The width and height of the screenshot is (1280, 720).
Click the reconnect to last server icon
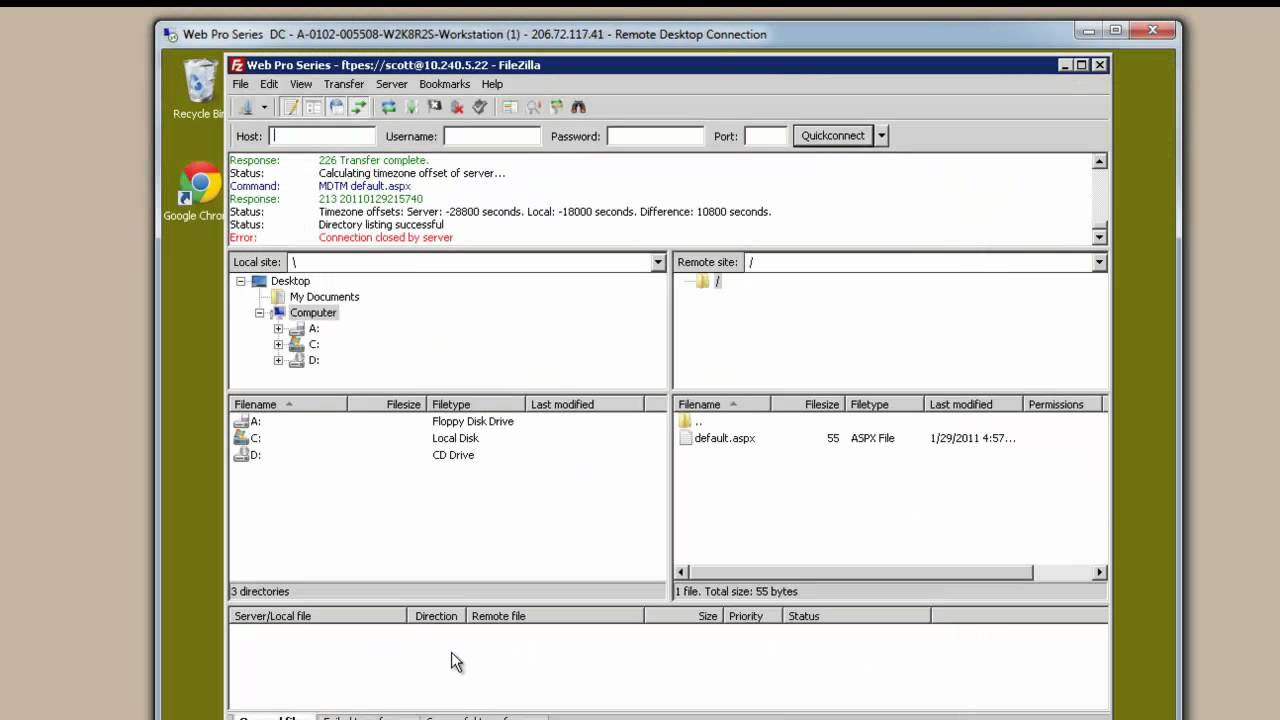tap(480, 107)
